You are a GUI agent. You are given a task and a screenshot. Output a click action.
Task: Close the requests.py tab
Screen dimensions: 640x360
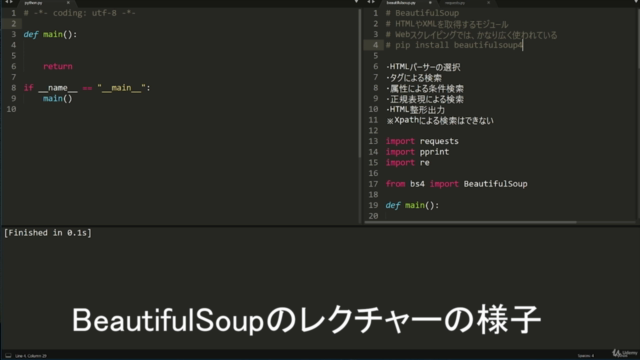click(488, 3)
